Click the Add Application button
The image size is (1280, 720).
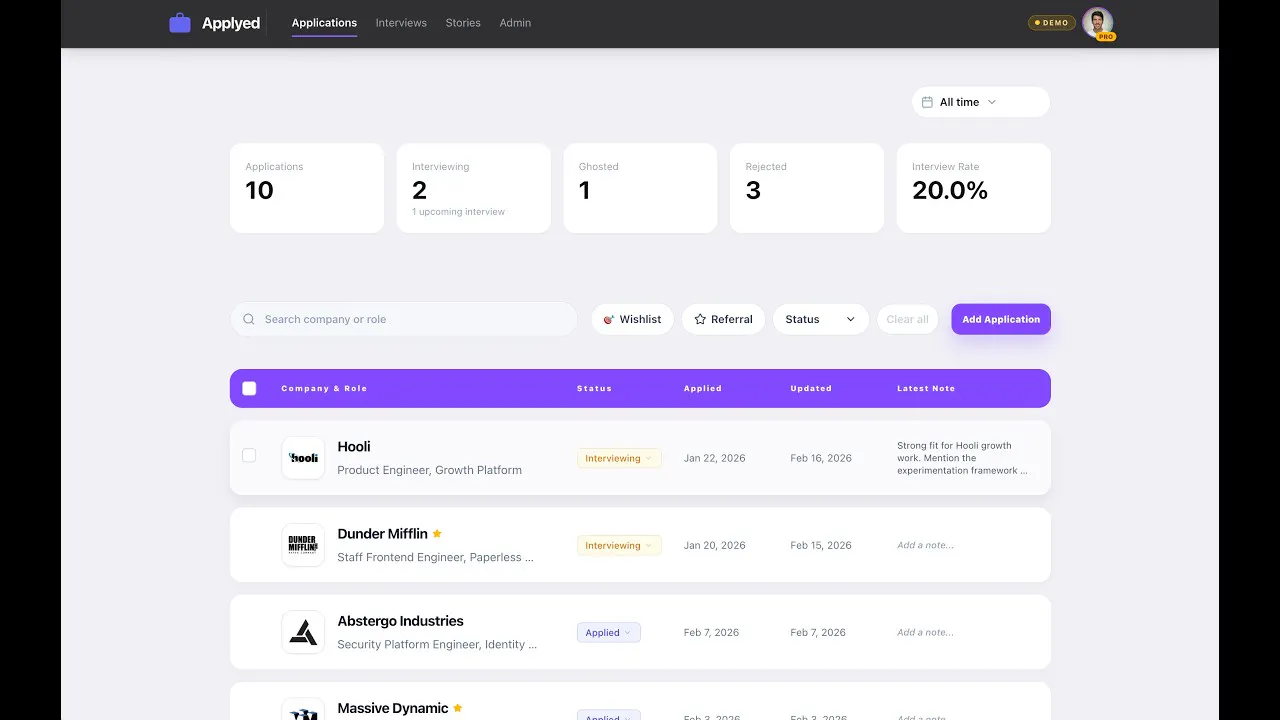1001,319
